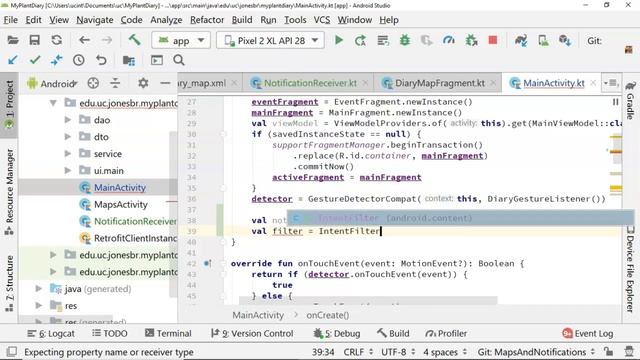Click Attach Debugger to Android Process icon

(x=471, y=40)
